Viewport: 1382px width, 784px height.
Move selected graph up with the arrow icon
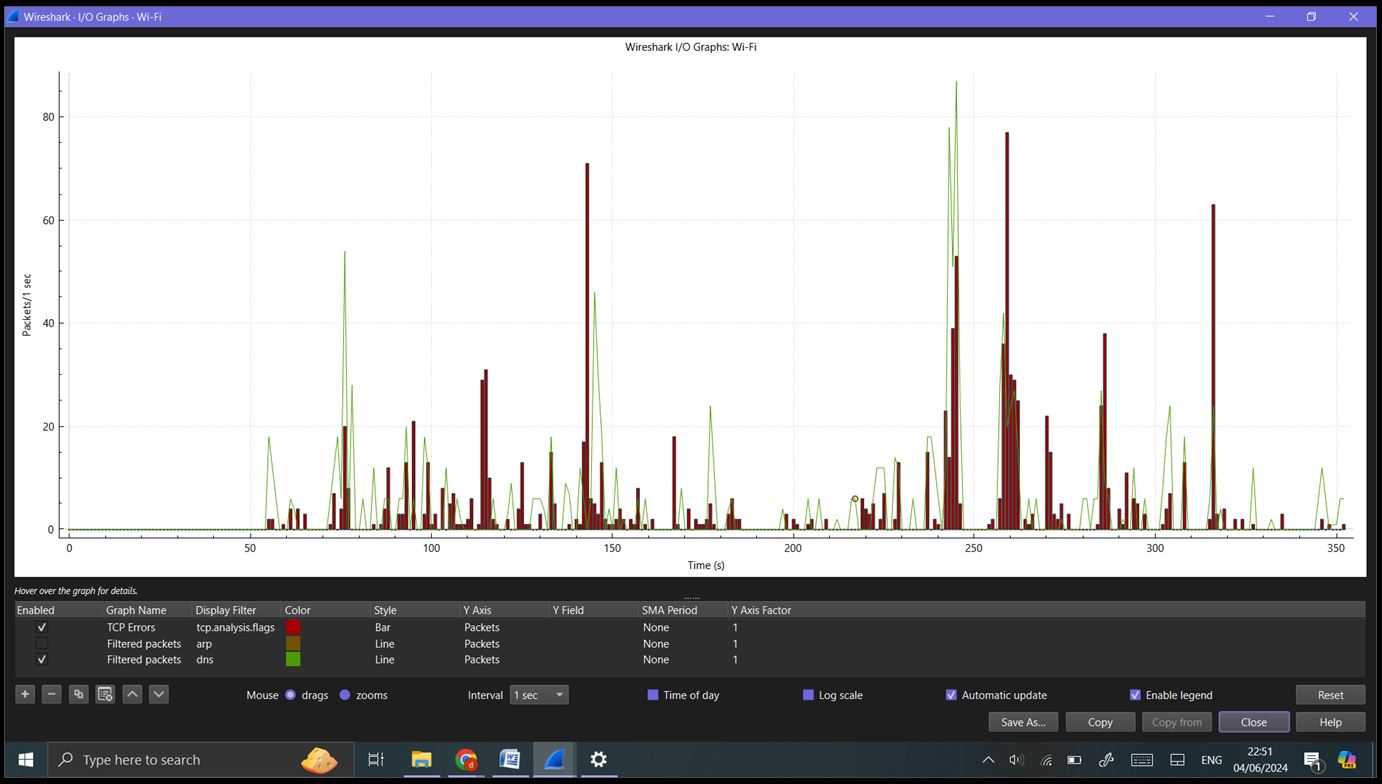coord(131,693)
